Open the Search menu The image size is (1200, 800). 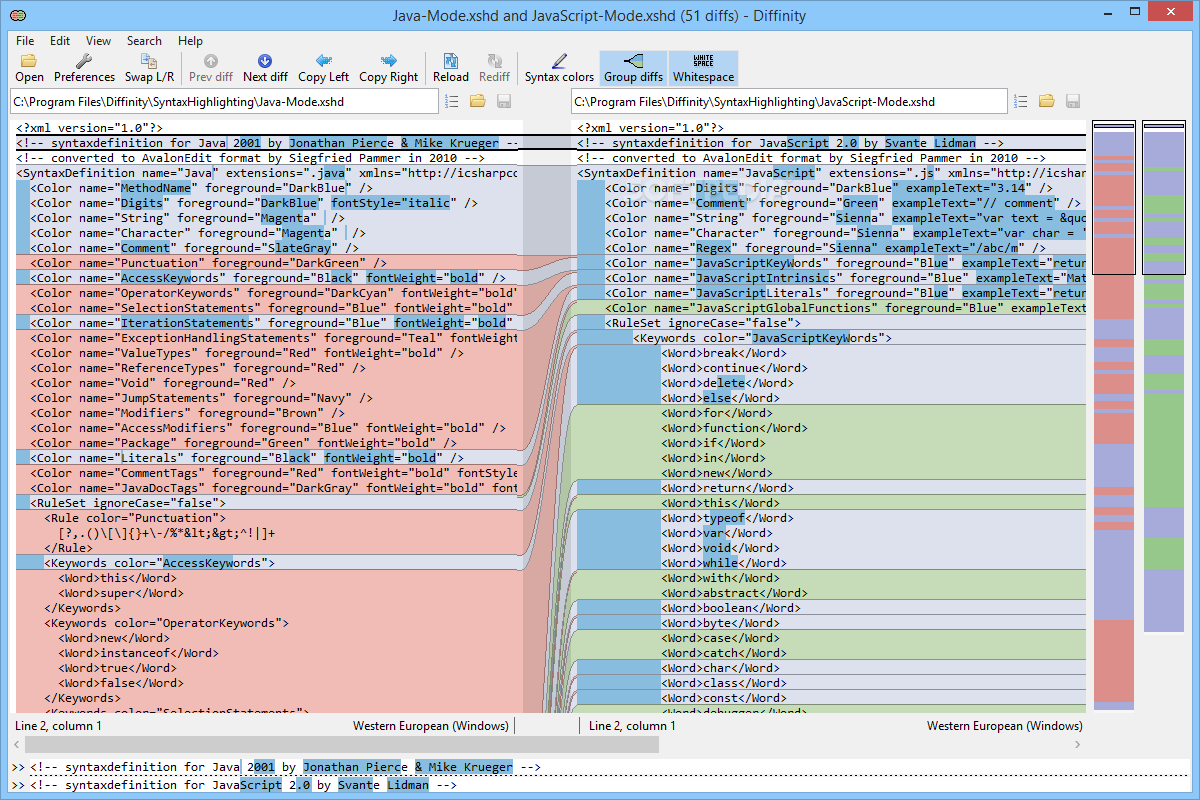point(144,41)
